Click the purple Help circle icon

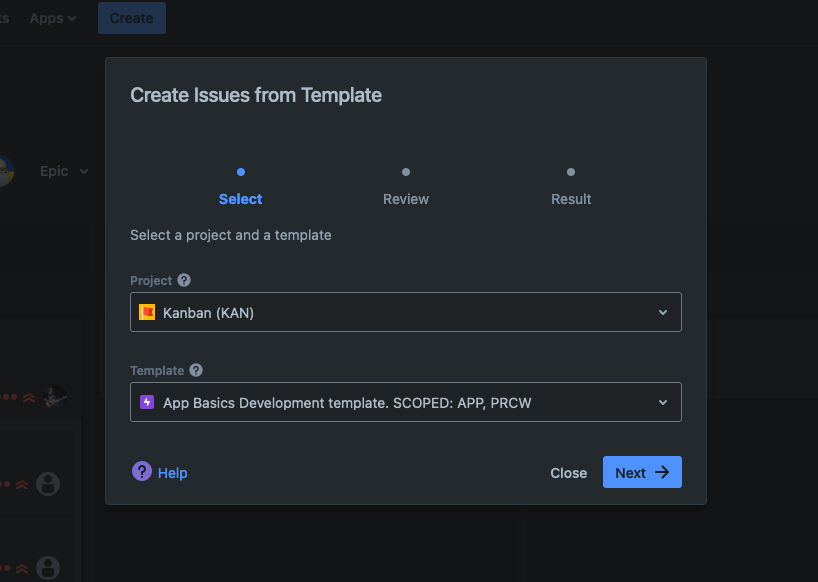pyautogui.click(x=142, y=472)
